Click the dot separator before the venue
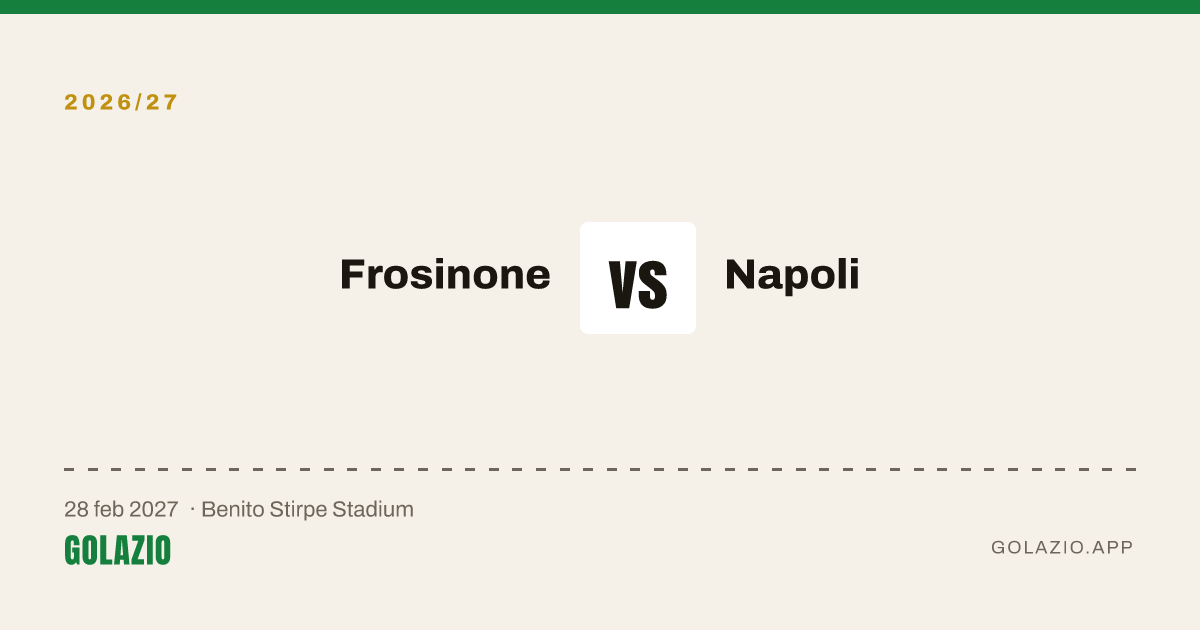Image resolution: width=1200 pixels, height=630 pixels. 192,509
